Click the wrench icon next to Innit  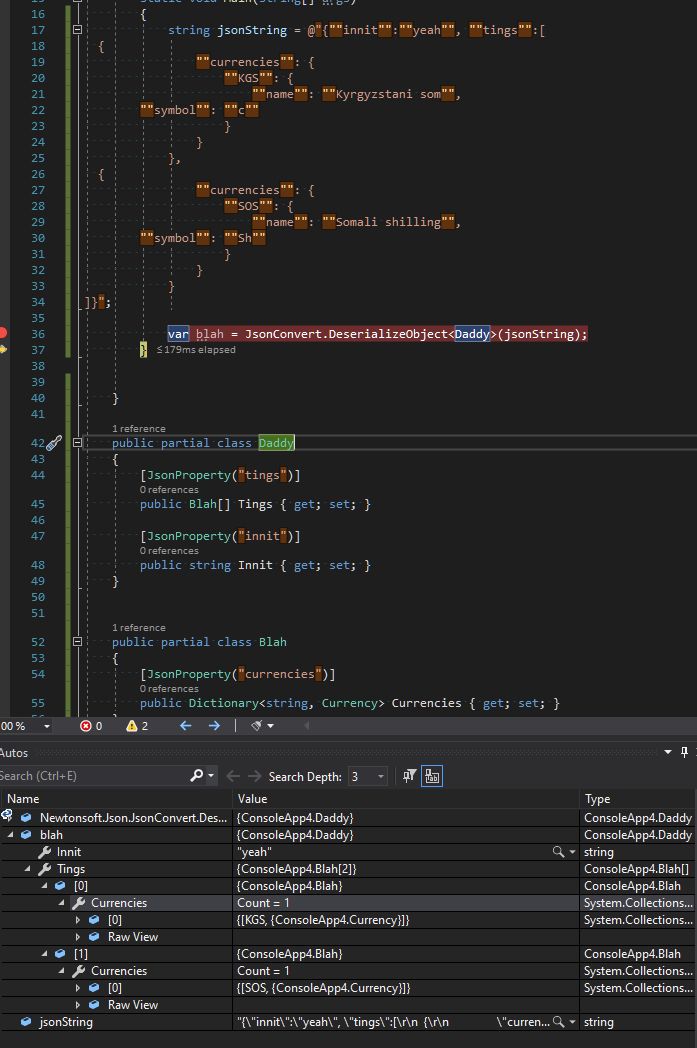[x=45, y=852]
